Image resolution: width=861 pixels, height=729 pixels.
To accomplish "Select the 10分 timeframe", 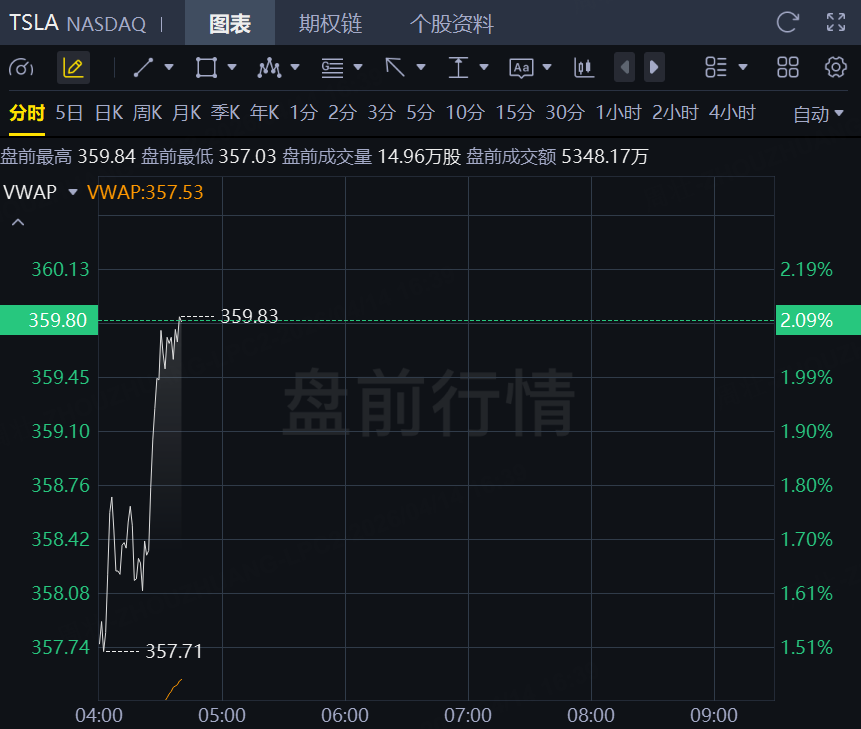I will pos(465,113).
